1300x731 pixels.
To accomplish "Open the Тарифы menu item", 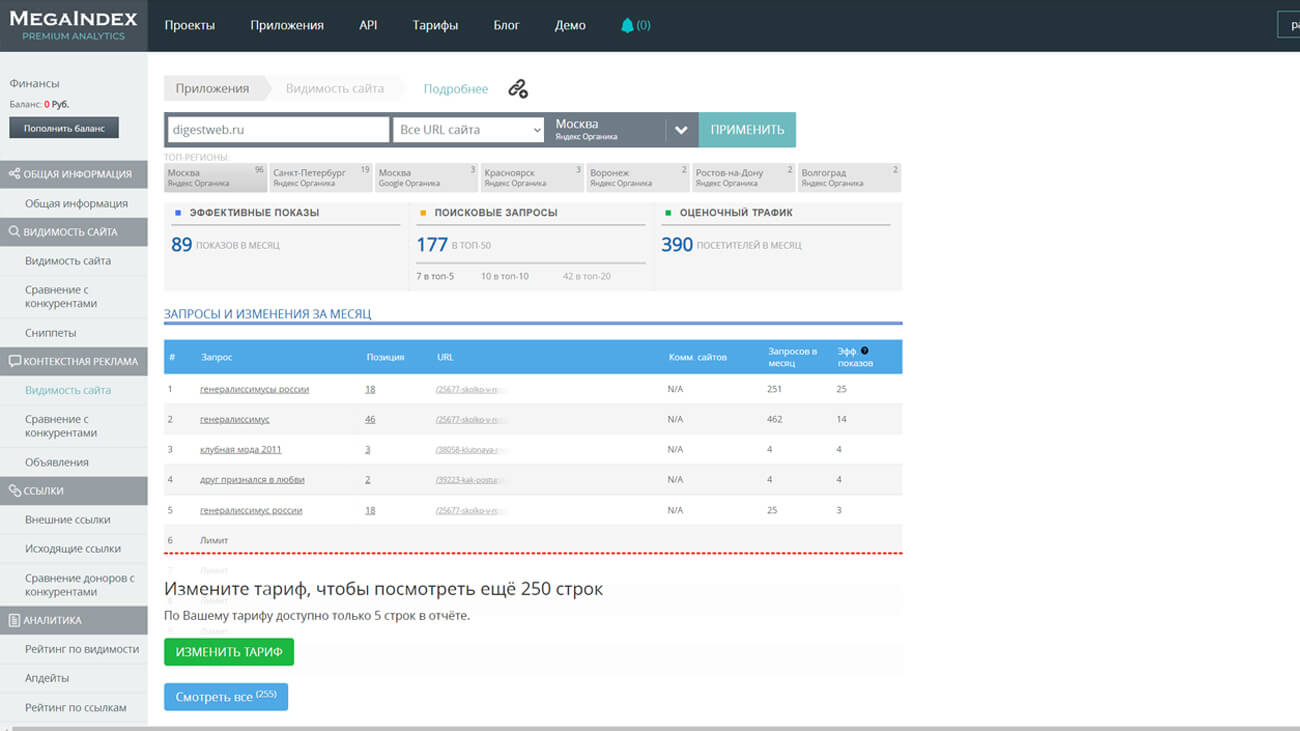I will coord(435,25).
